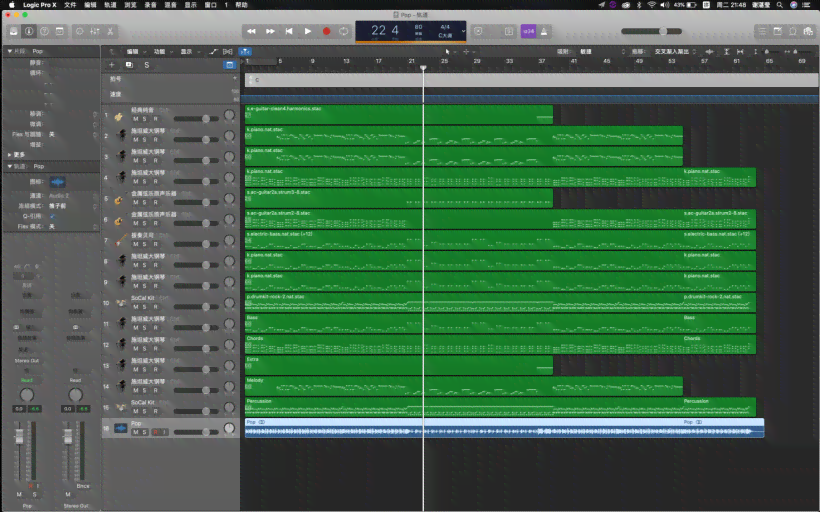This screenshot has height=512, width=820.
Task: Toggle the blue Catch playhead button
Action: coord(245,52)
